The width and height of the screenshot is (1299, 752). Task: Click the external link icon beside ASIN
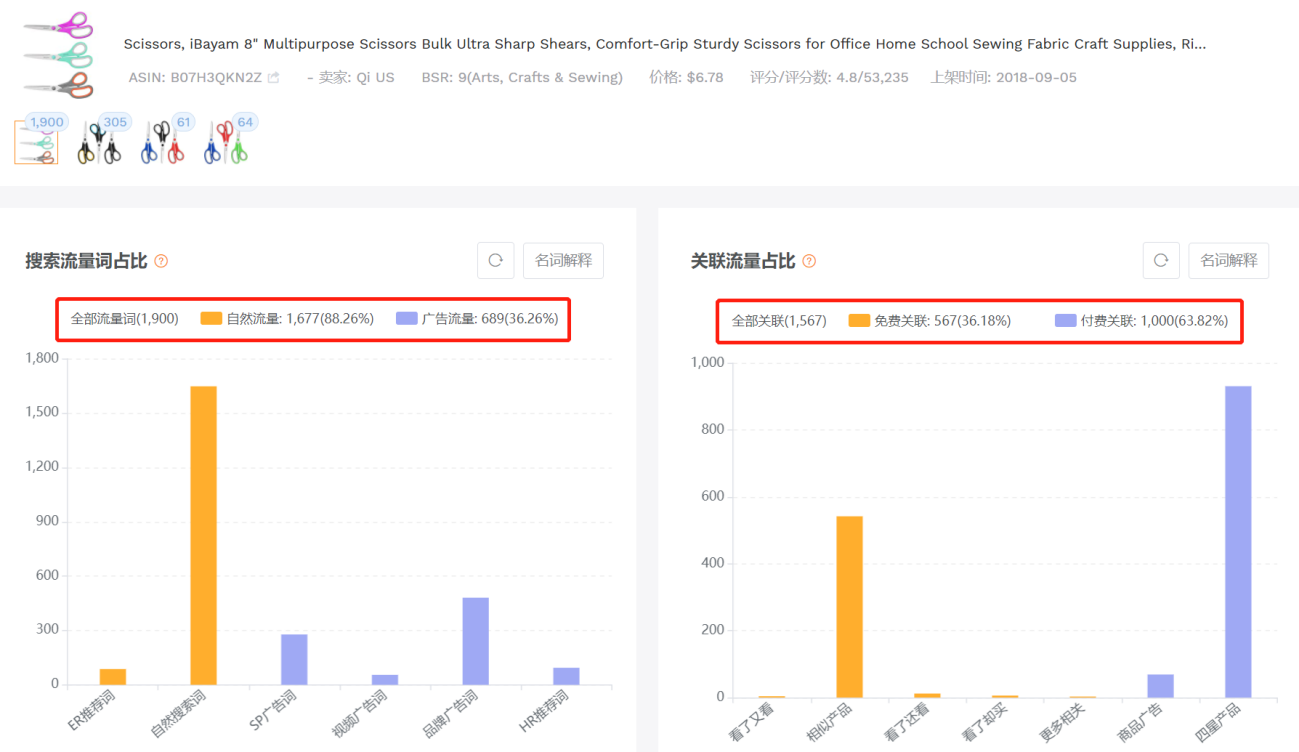pyautogui.click(x=274, y=78)
